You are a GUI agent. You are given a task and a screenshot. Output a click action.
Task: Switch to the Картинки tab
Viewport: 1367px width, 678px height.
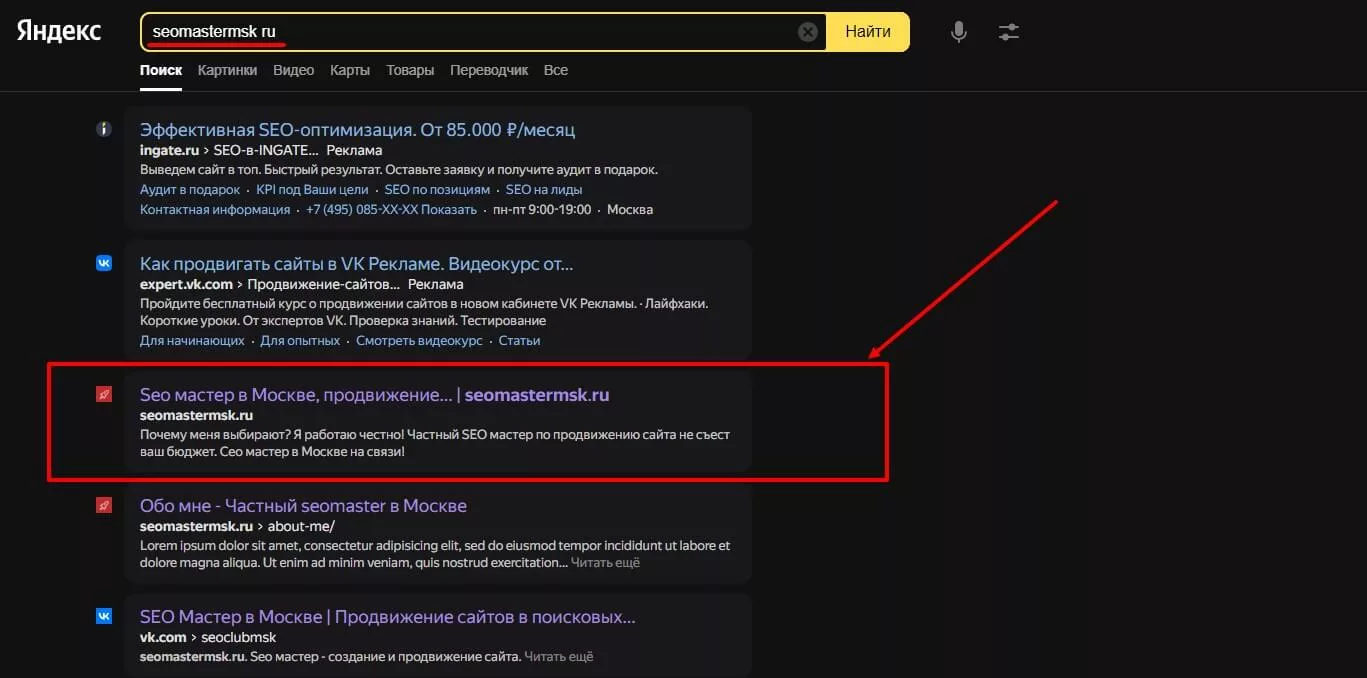coord(227,70)
